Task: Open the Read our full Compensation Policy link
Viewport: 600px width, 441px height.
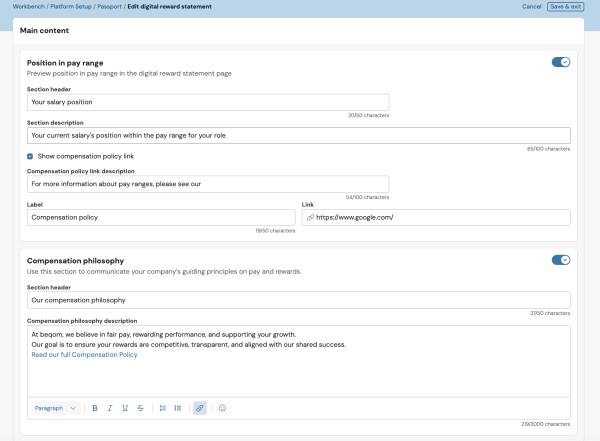Action: [x=84, y=355]
